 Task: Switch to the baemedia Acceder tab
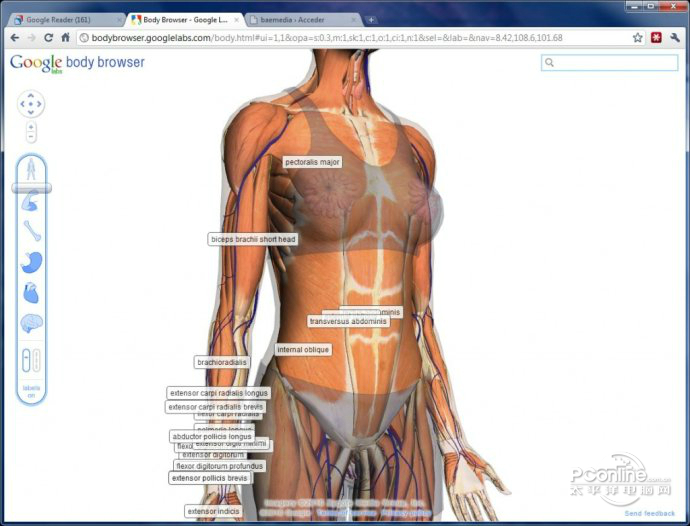(302, 20)
